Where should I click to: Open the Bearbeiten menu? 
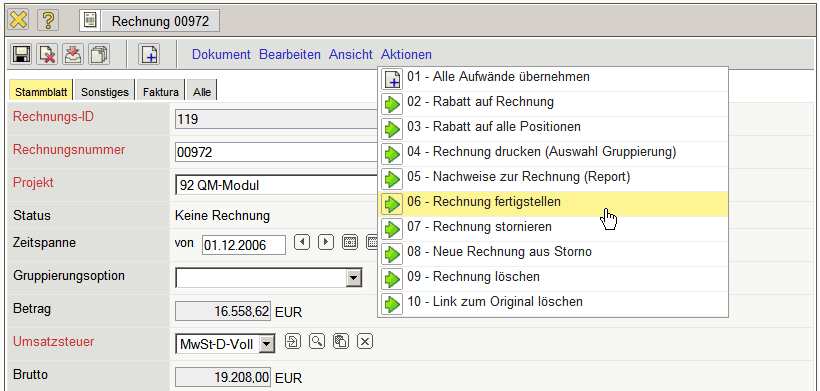290,54
